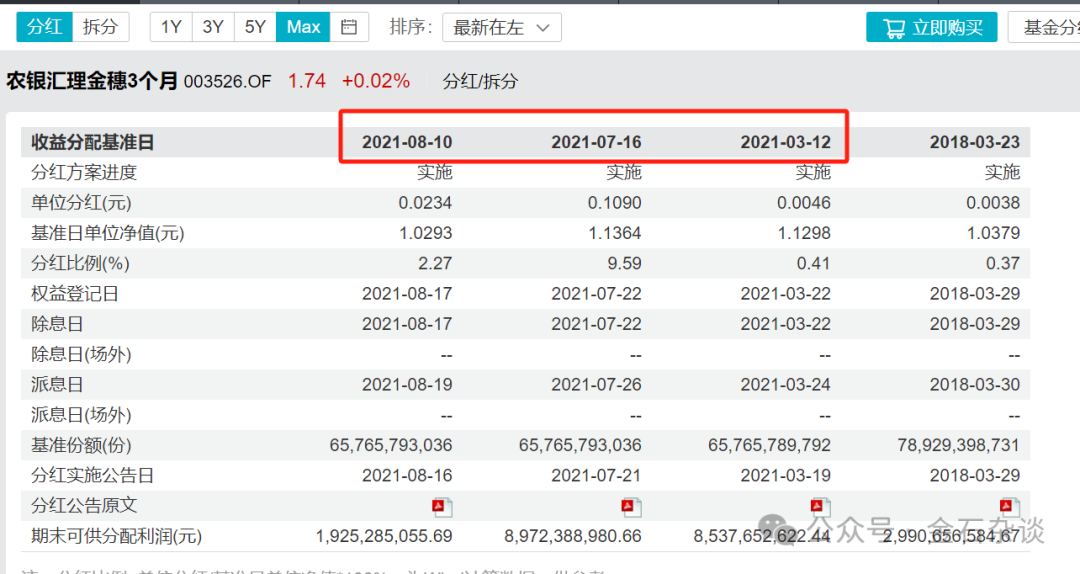Click the 2021-07-16 column header
Viewport: 1080px width, 574px height.
(596, 143)
